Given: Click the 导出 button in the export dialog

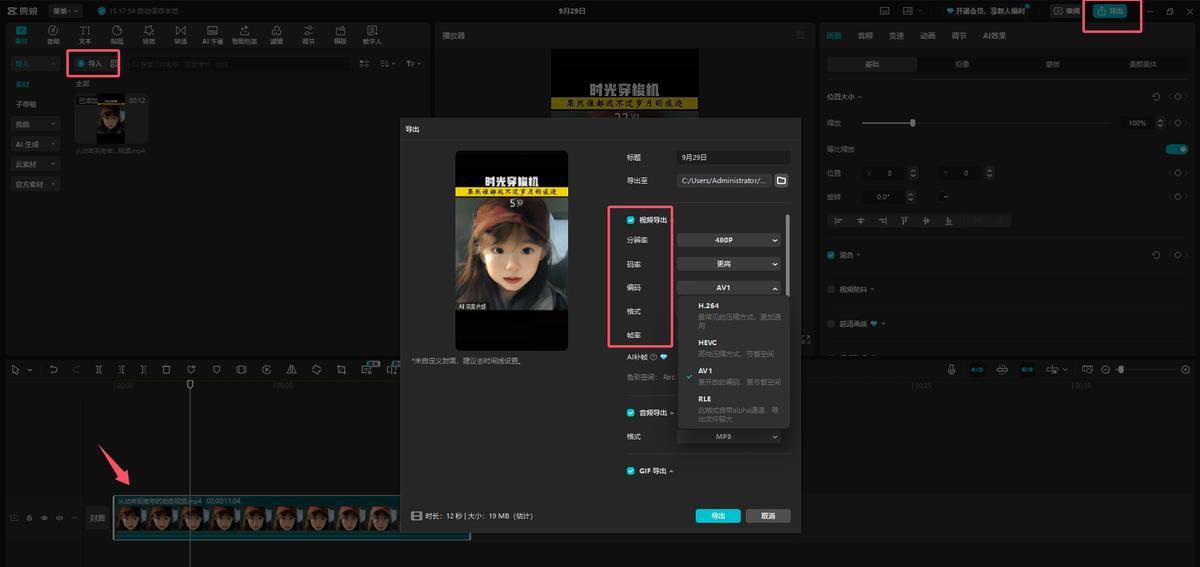Looking at the screenshot, I should pyautogui.click(x=718, y=516).
